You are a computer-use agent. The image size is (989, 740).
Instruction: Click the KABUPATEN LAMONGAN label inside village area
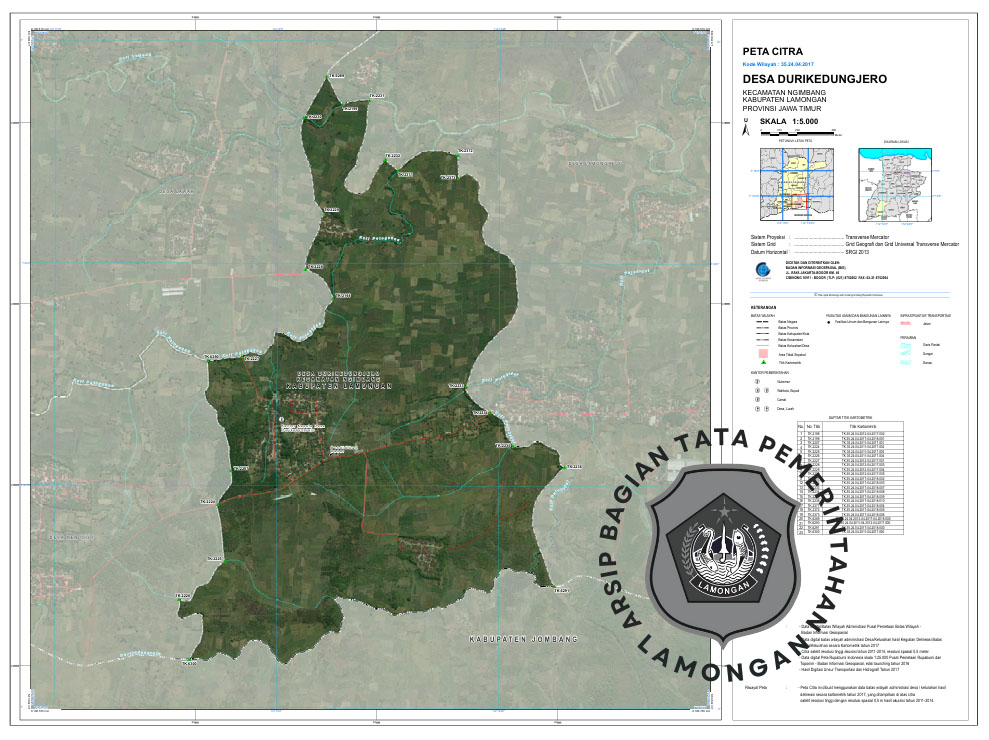click(x=340, y=385)
